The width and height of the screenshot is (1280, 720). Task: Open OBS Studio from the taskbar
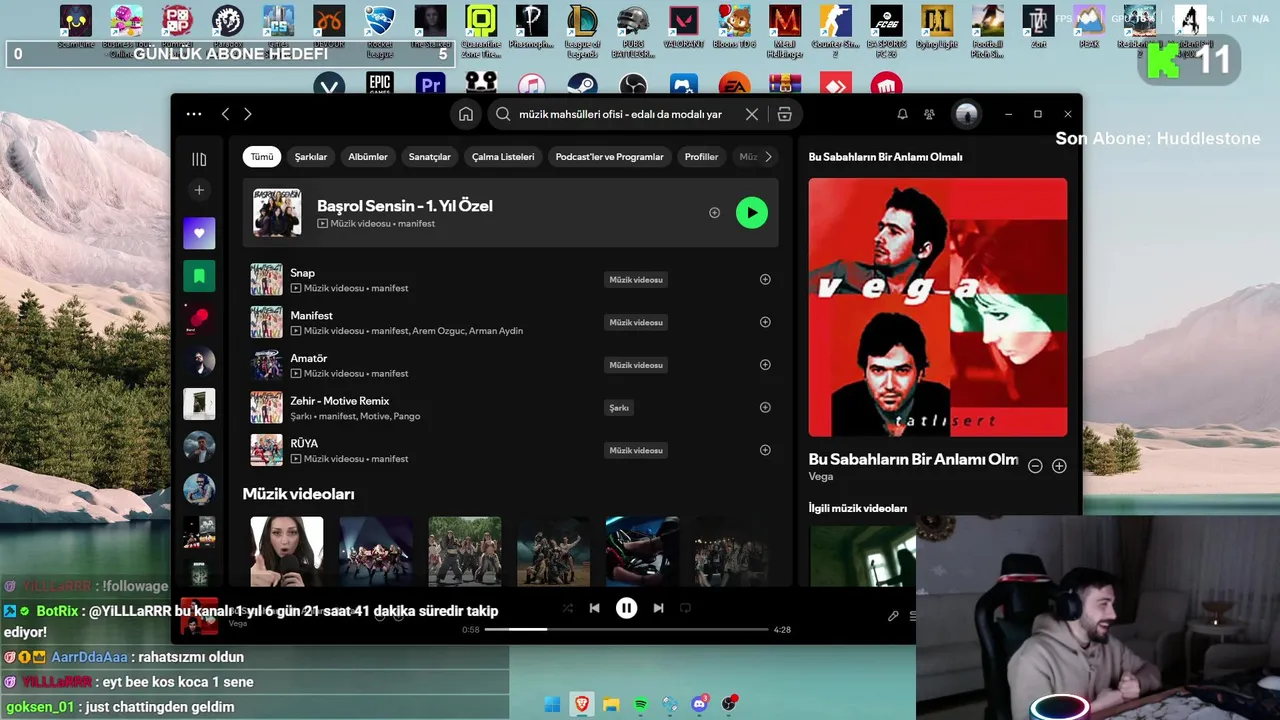(x=730, y=705)
